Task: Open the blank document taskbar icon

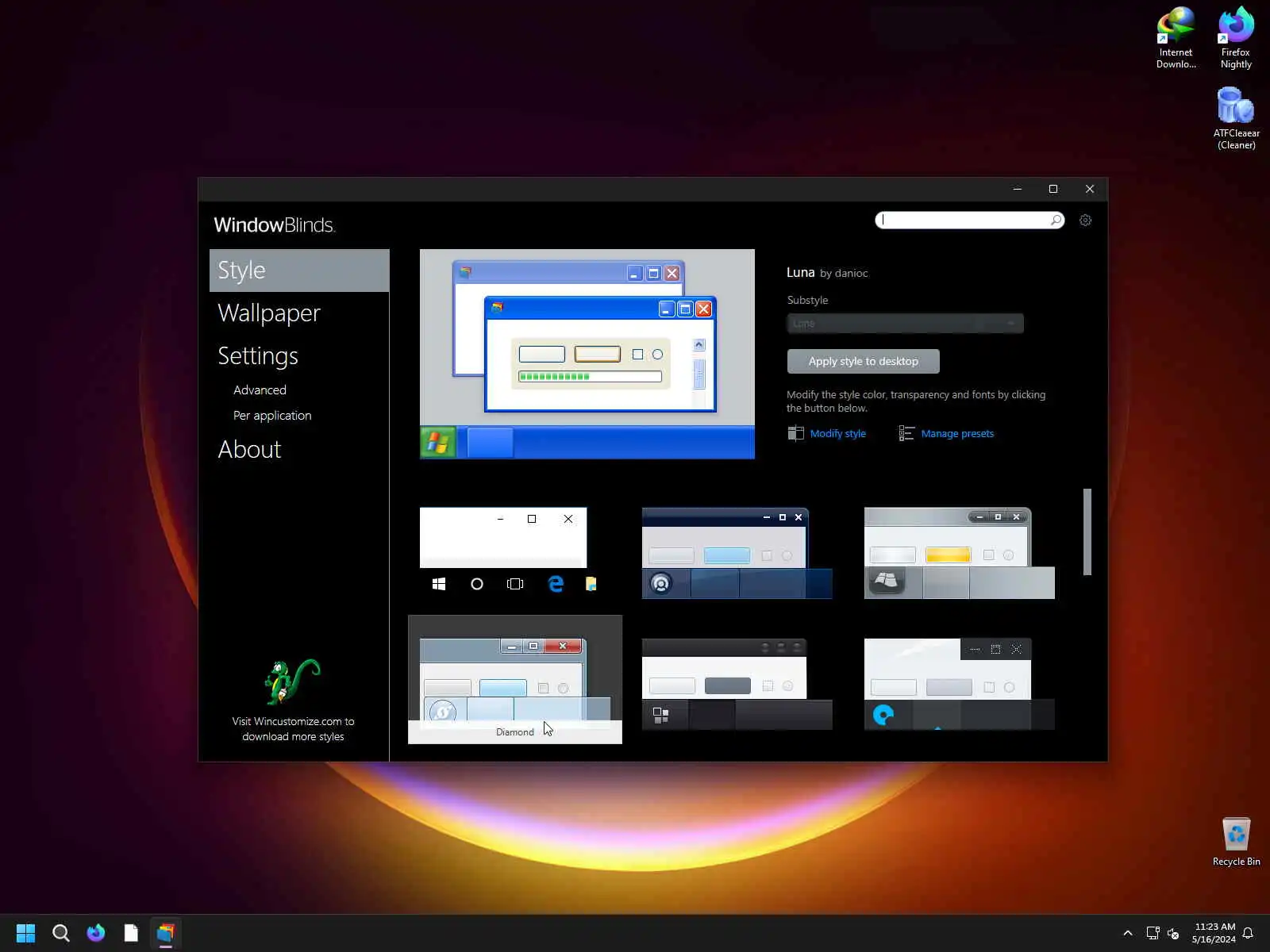Action: point(131,933)
